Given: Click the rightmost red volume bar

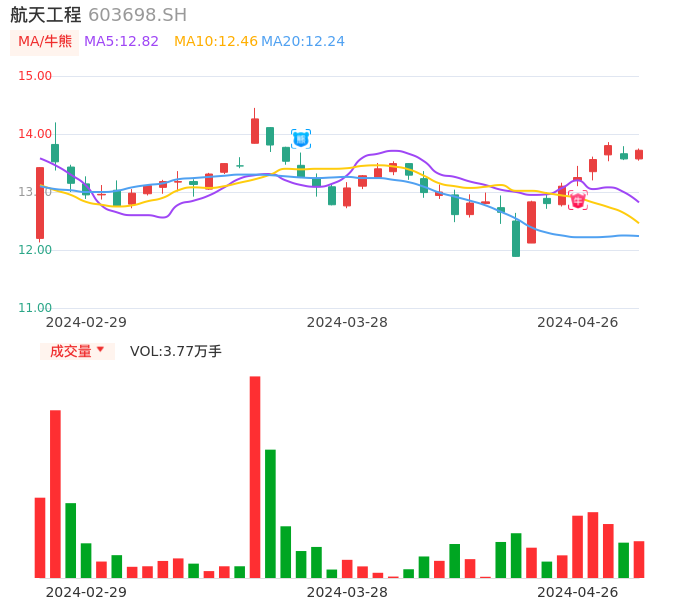Looking at the screenshot, I should (x=639, y=559).
